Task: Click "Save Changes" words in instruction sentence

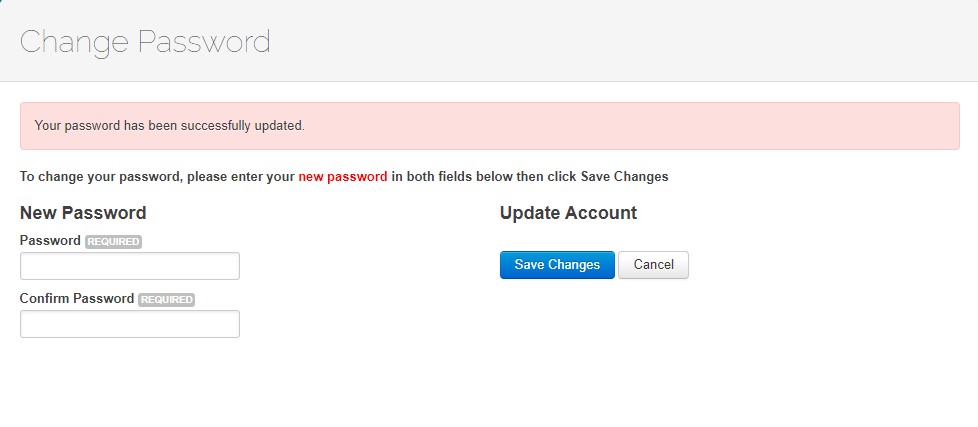Action: click(624, 177)
